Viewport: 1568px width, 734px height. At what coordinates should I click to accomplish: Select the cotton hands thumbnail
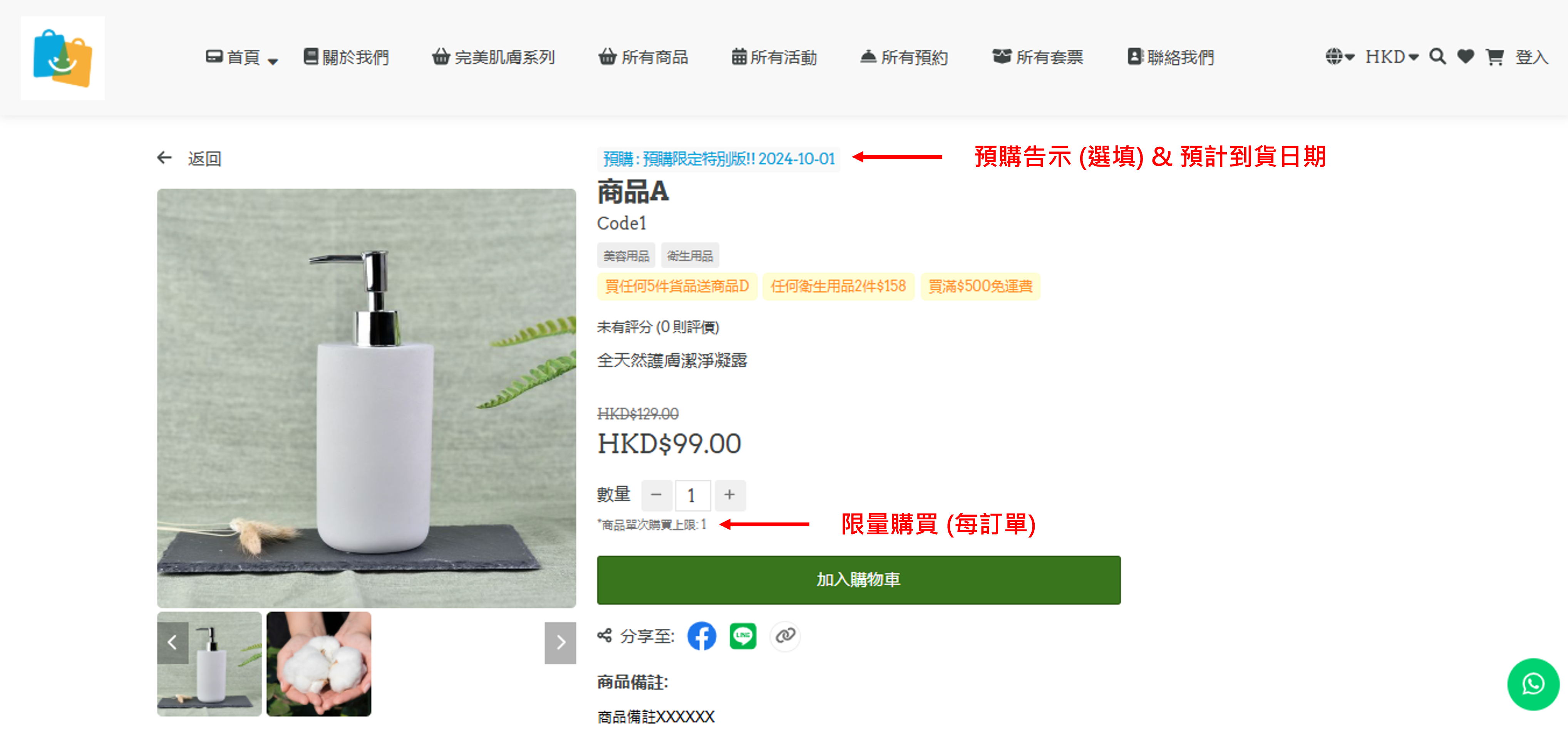319,663
